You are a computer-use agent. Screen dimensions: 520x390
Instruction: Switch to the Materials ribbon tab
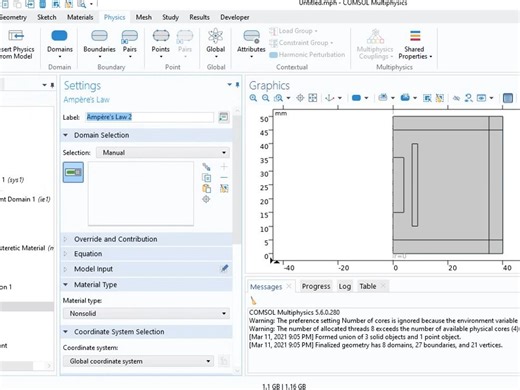(x=80, y=17)
